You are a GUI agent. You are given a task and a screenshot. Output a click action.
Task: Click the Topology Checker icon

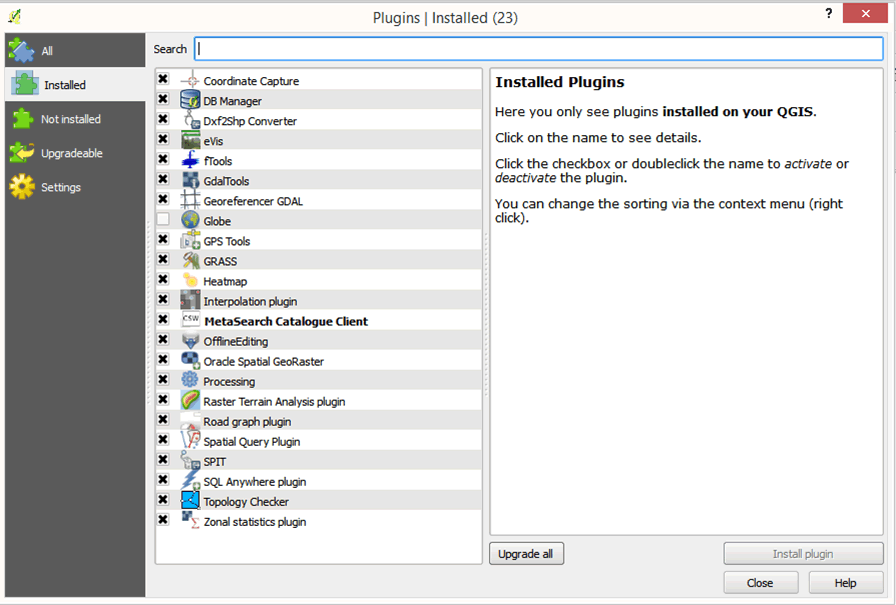(x=190, y=500)
